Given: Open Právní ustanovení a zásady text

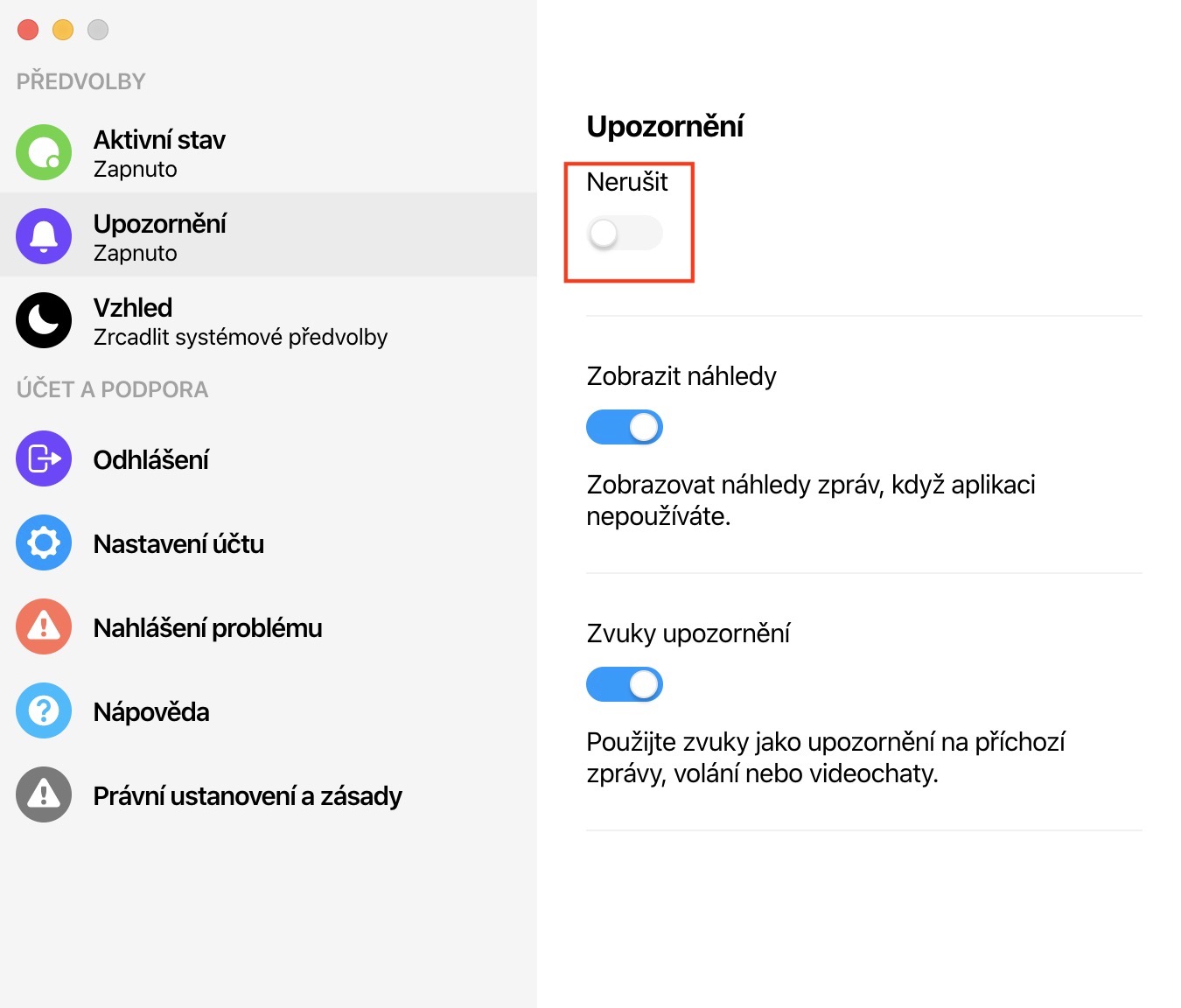Looking at the screenshot, I should 248,796.
